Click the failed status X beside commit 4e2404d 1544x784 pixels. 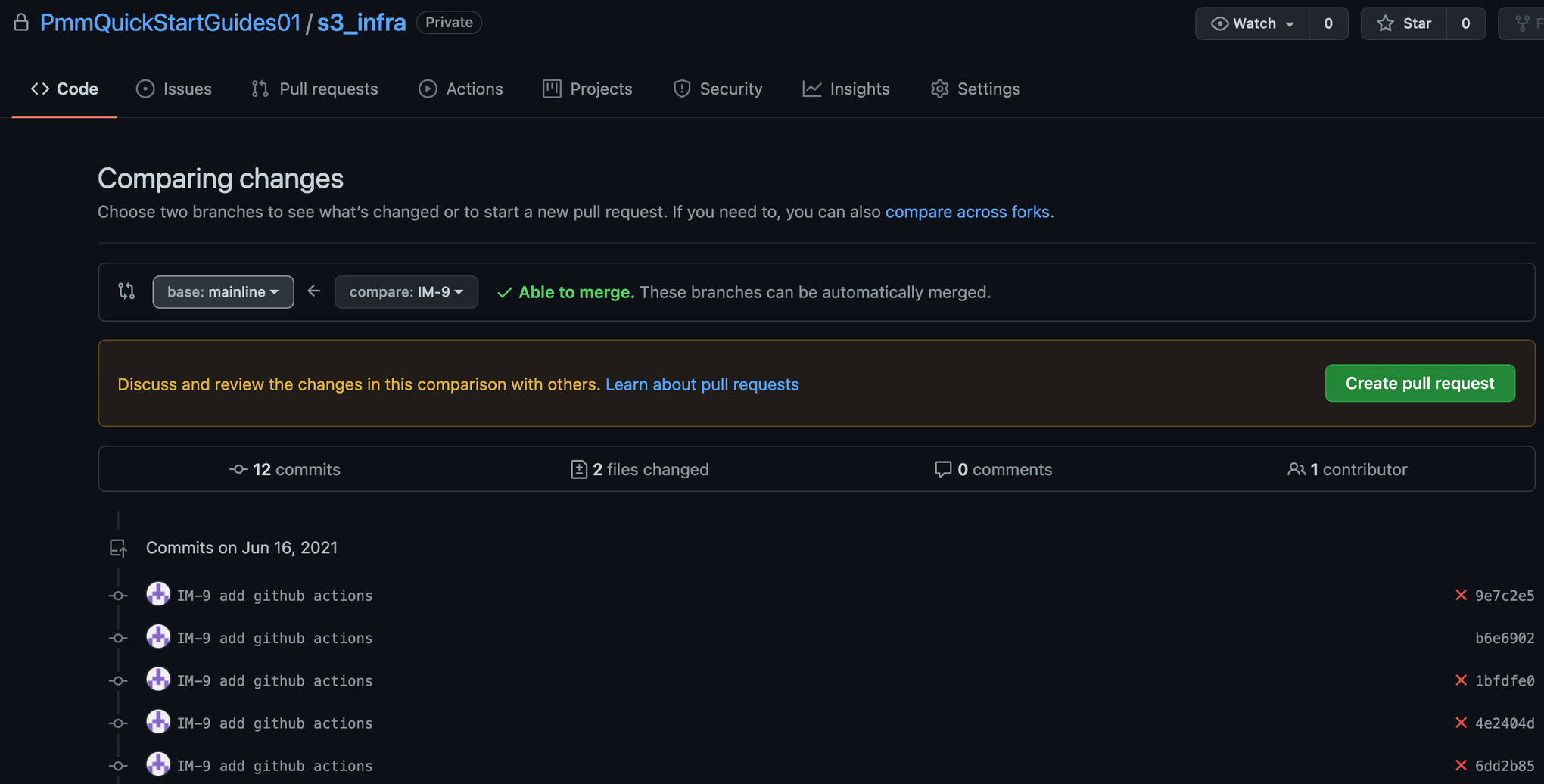[x=1461, y=723]
